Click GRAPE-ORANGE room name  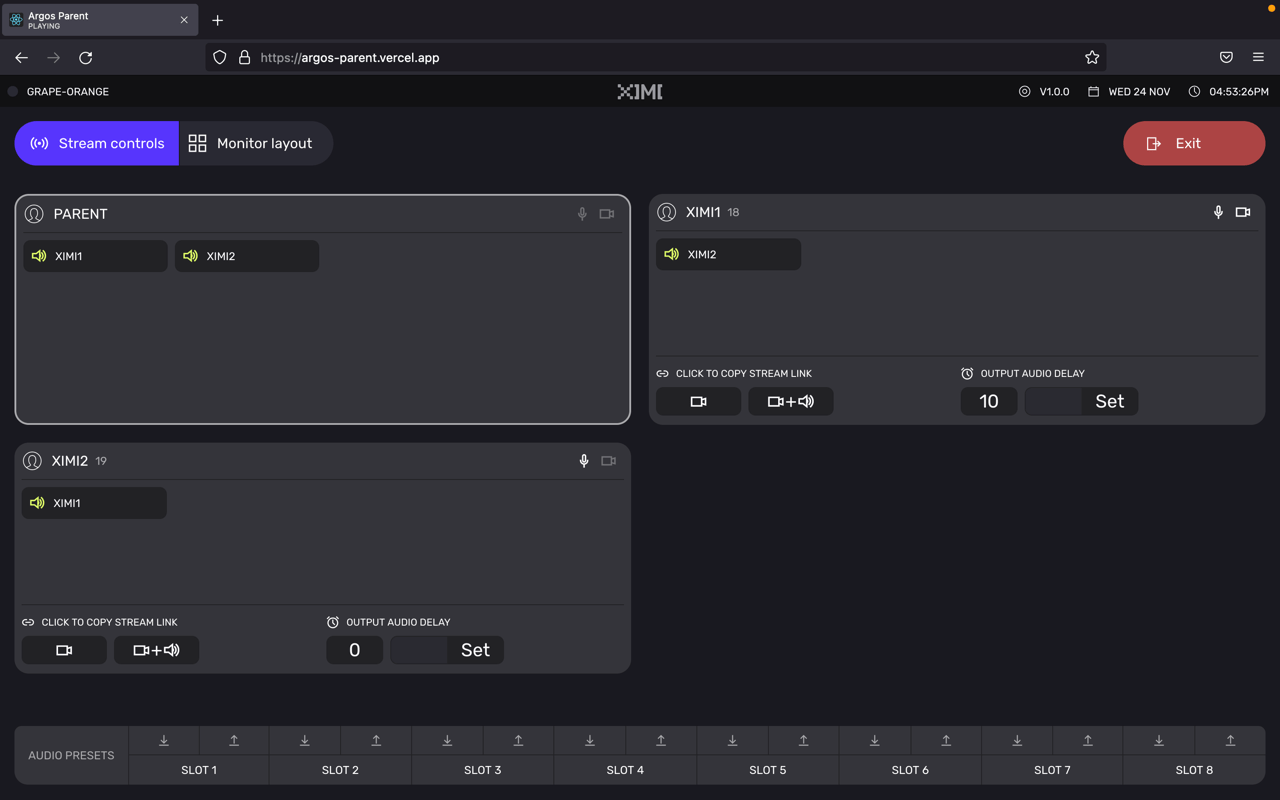tap(68, 92)
